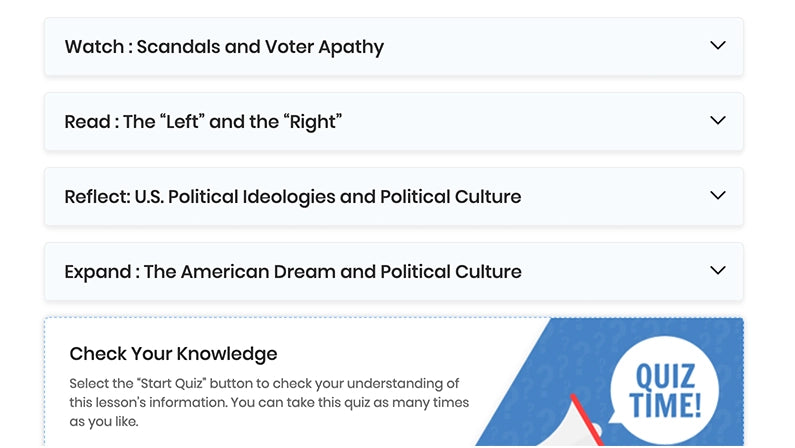Click Reflect: U.S. Political Ideologies title
This screenshot has height=448, width=795.
coord(293,197)
